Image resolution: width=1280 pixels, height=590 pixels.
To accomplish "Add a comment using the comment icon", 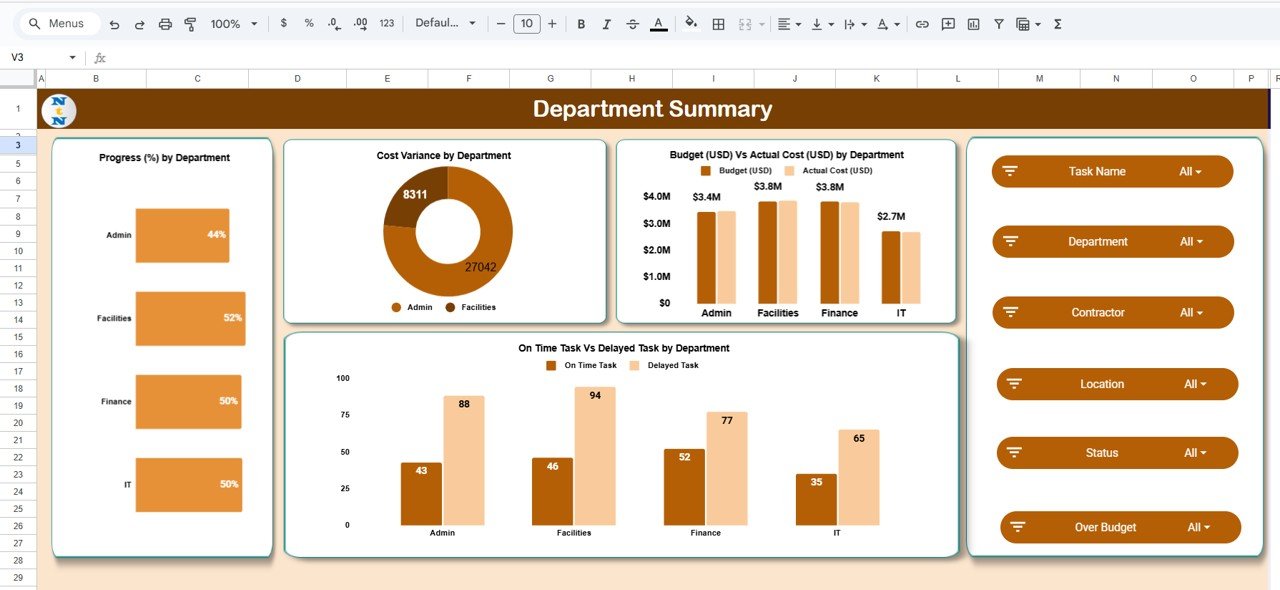I will [x=947, y=23].
